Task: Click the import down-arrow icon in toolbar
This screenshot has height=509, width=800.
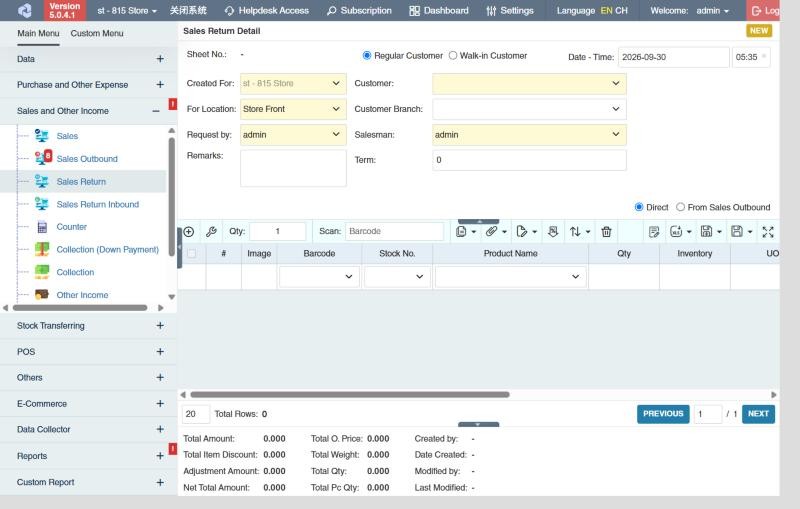Action: point(553,232)
